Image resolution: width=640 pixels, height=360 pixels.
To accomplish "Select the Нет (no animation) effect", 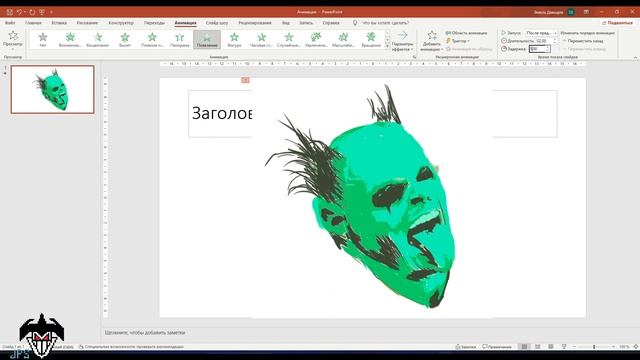I will (42, 40).
